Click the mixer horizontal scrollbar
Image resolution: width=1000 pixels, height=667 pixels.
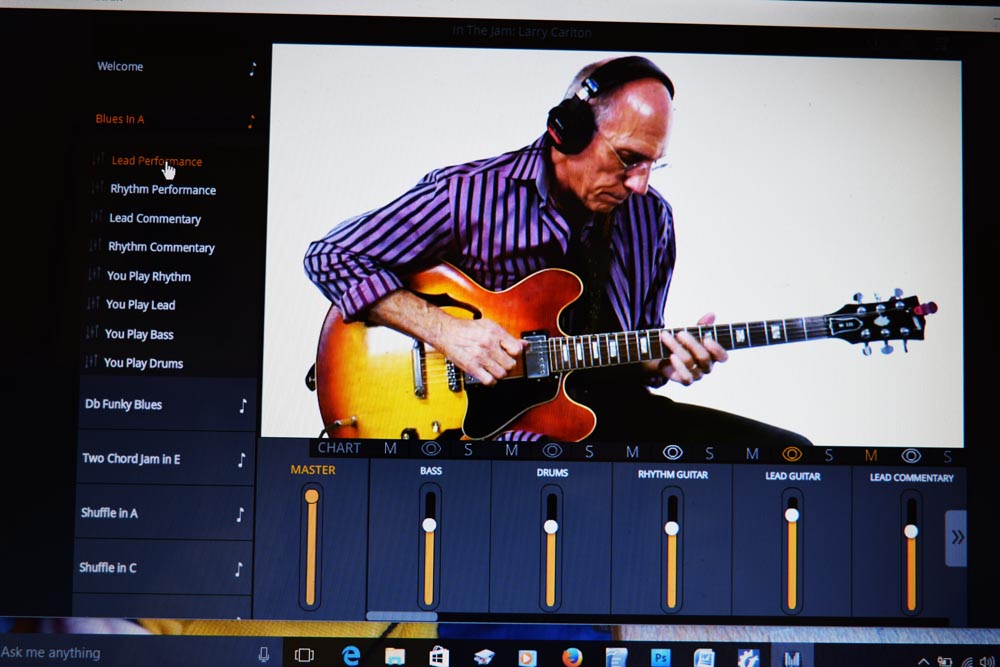(x=402, y=616)
